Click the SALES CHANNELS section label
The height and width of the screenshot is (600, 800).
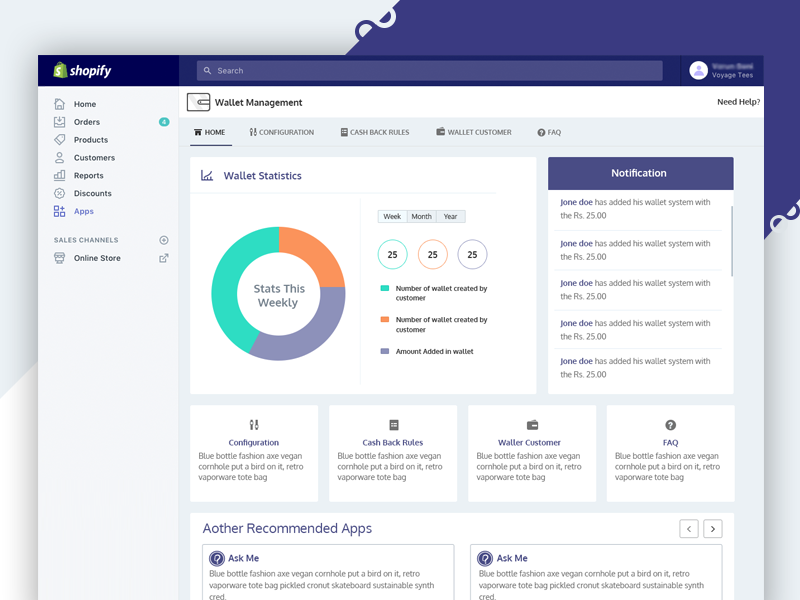pyautogui.click(x=86, y=240)
